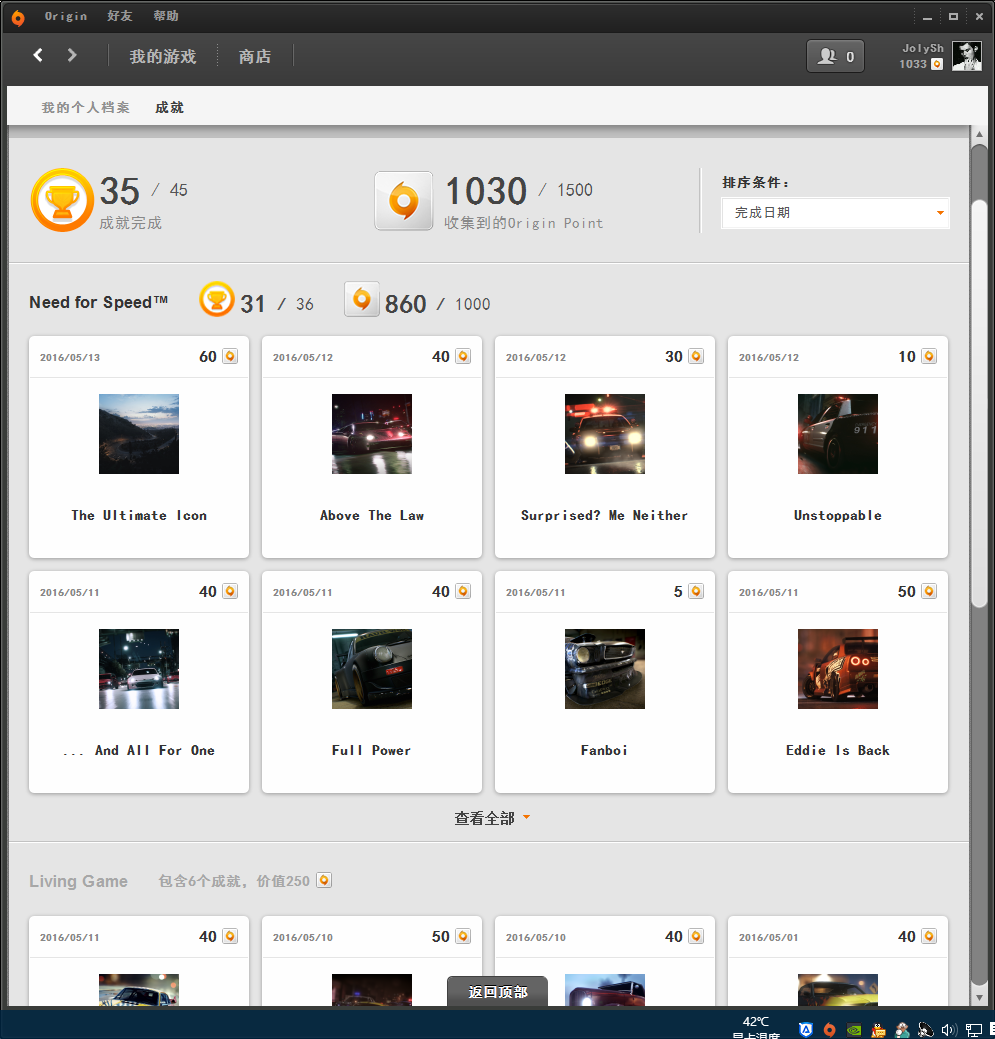
Task: Click the Unstoppable title text
Action: point(838,516)
